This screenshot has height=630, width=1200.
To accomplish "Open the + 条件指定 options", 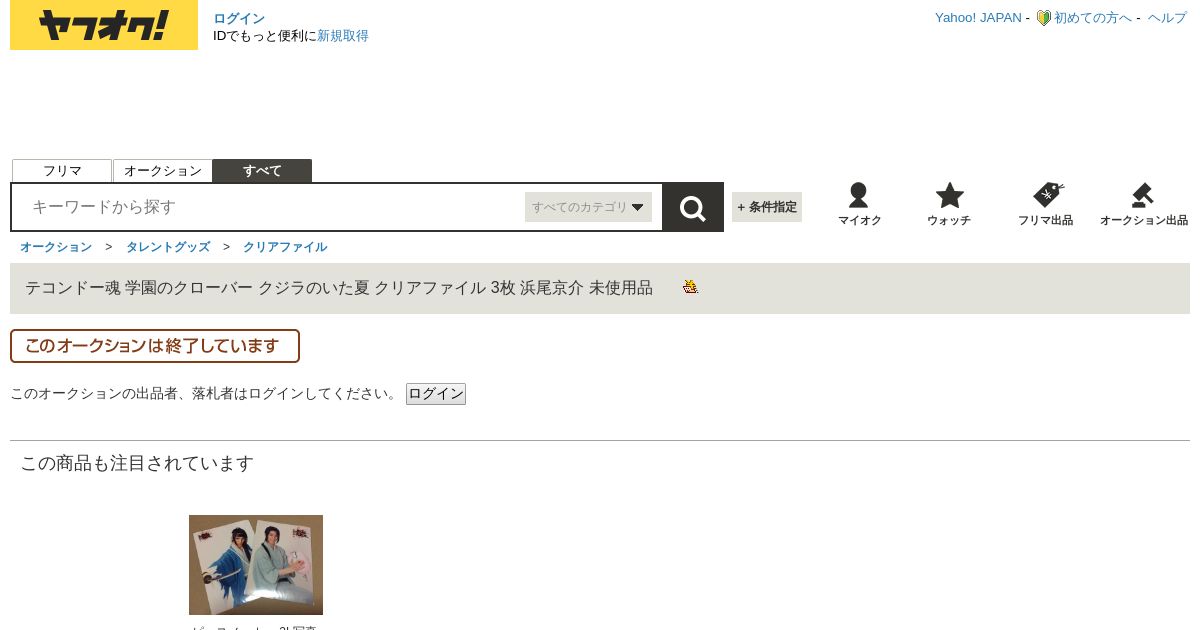I will (767, 207).
